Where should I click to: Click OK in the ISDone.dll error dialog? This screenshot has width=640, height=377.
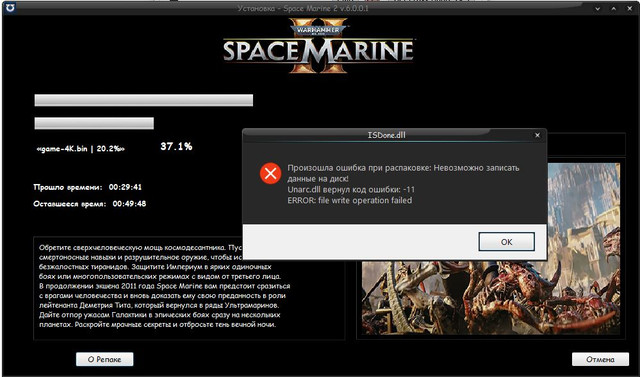click(x=507, y=242)
